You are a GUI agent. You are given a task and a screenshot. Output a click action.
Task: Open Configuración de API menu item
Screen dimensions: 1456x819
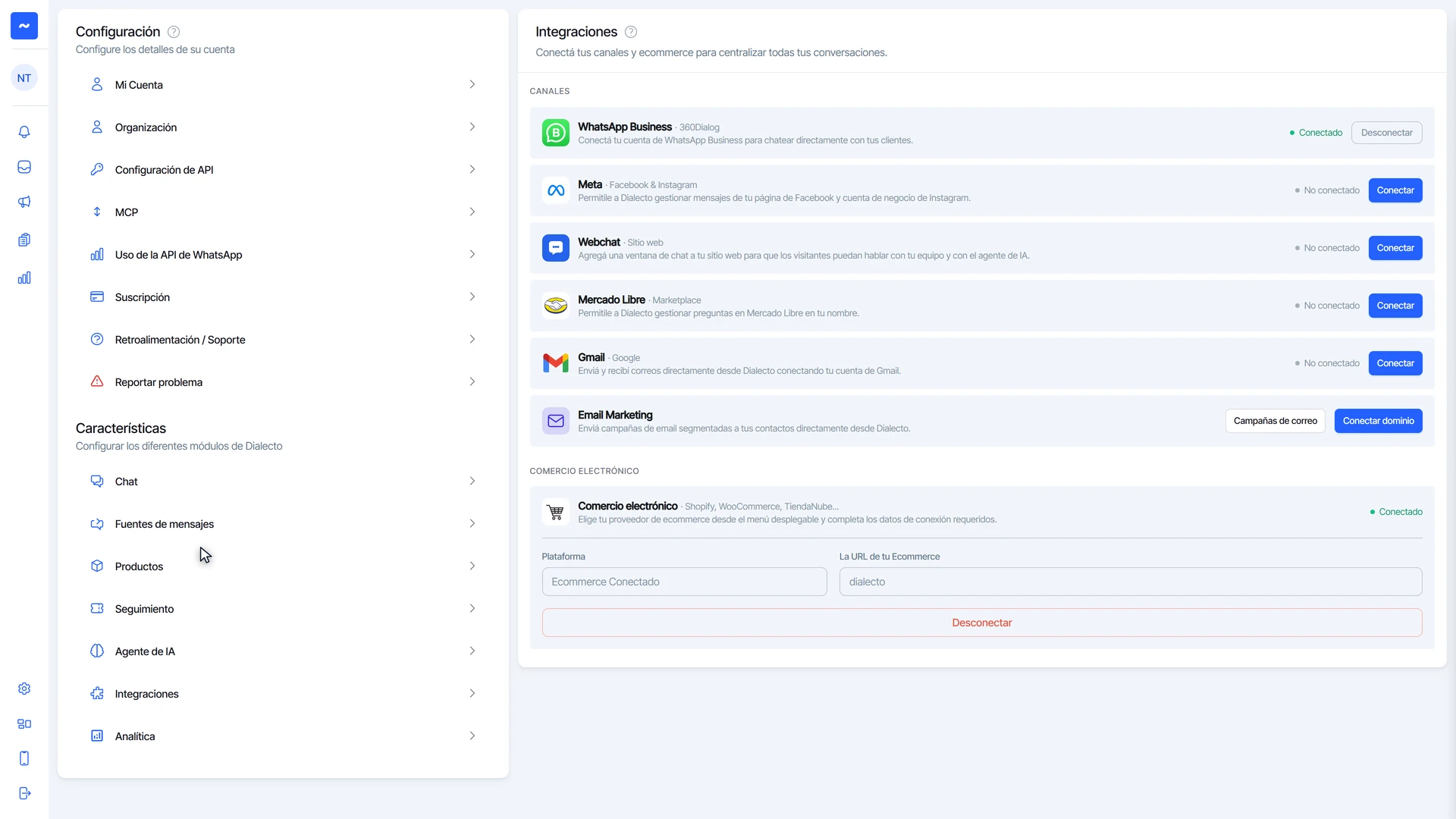pos(283,170)
